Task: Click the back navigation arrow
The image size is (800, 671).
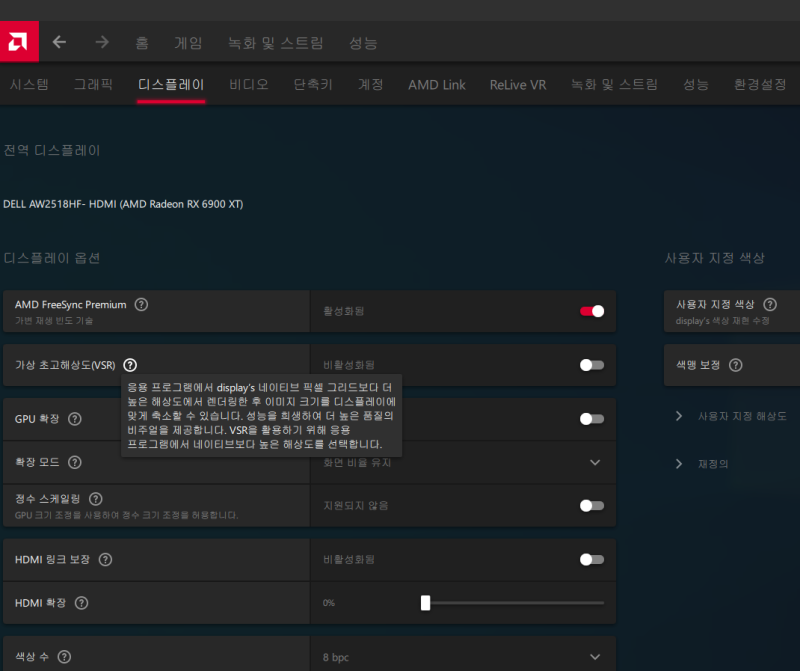Action: (x=59, y=41)
